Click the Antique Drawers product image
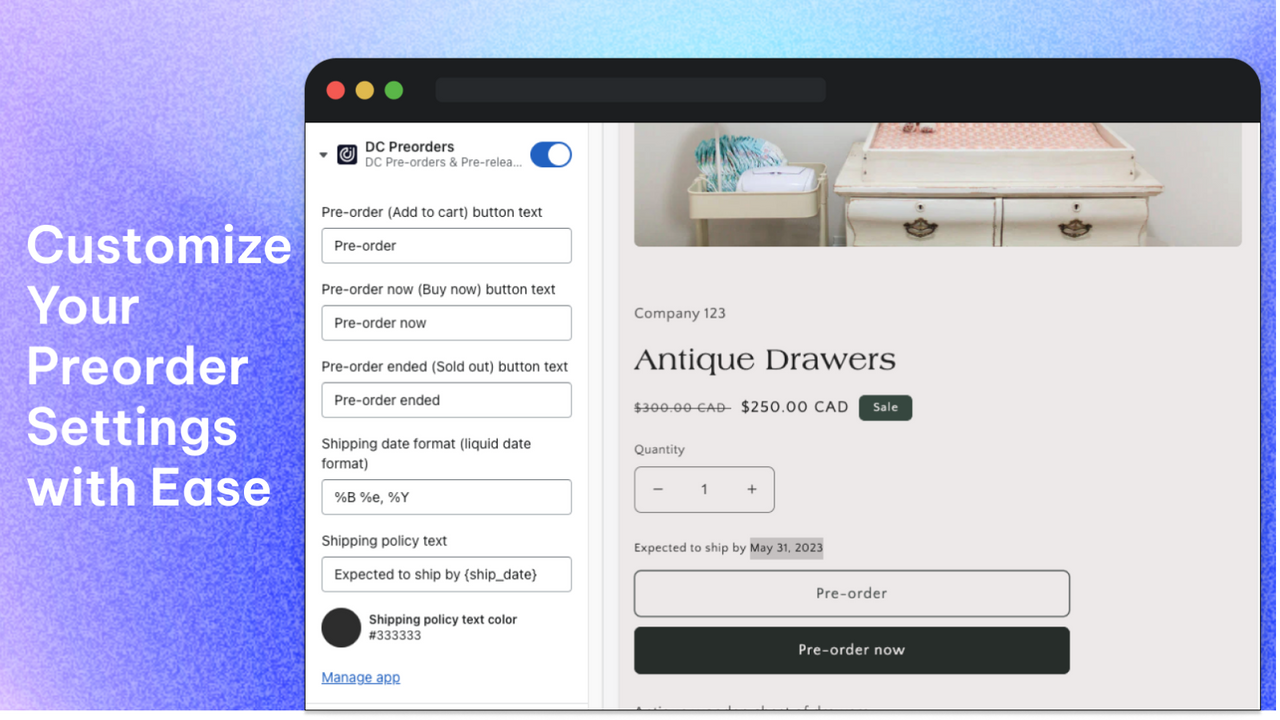Viewport: 1280px width, 720px height. tap(938, 184)
